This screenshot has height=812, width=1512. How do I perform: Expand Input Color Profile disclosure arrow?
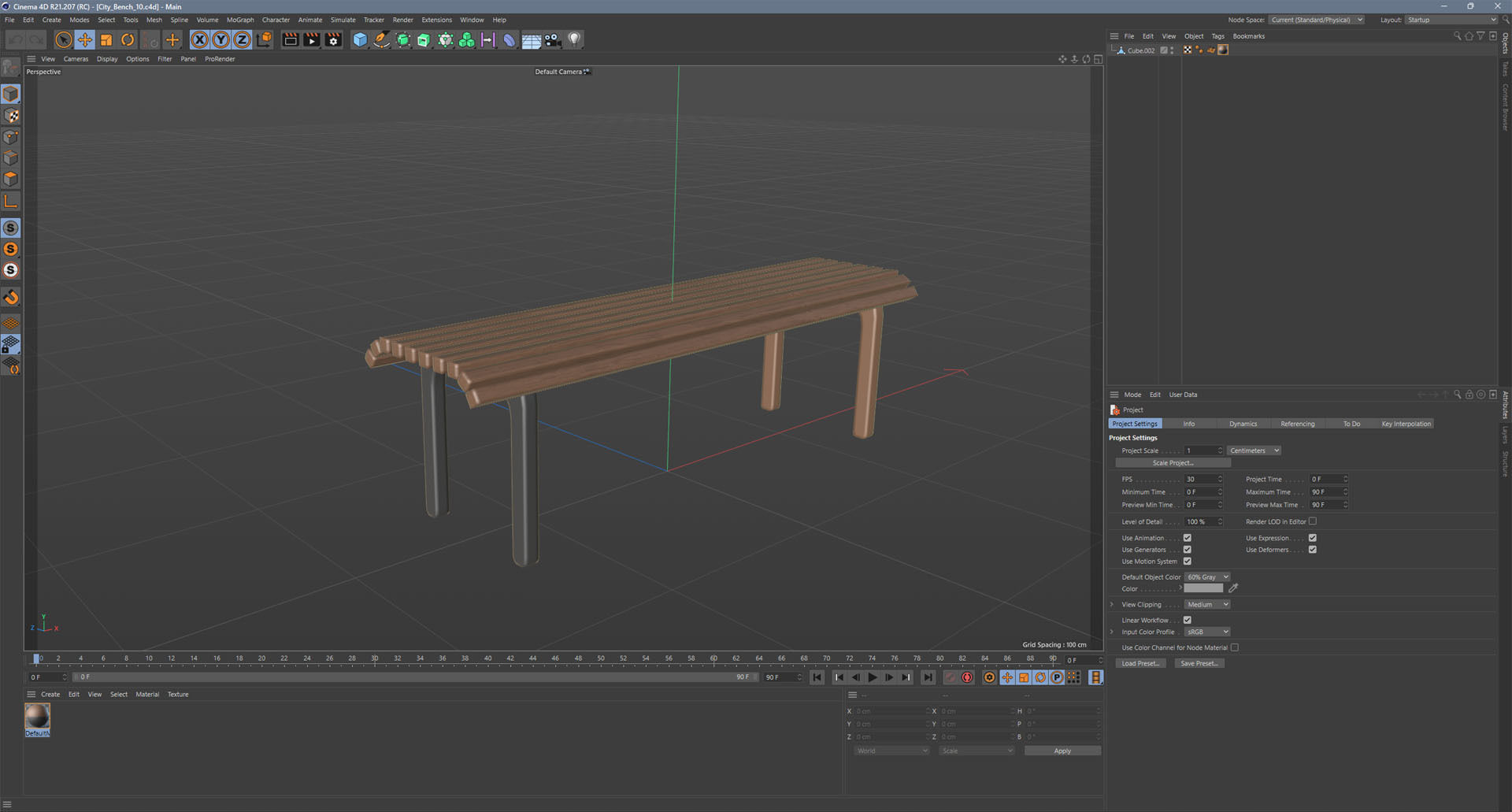pos(1112,632)
